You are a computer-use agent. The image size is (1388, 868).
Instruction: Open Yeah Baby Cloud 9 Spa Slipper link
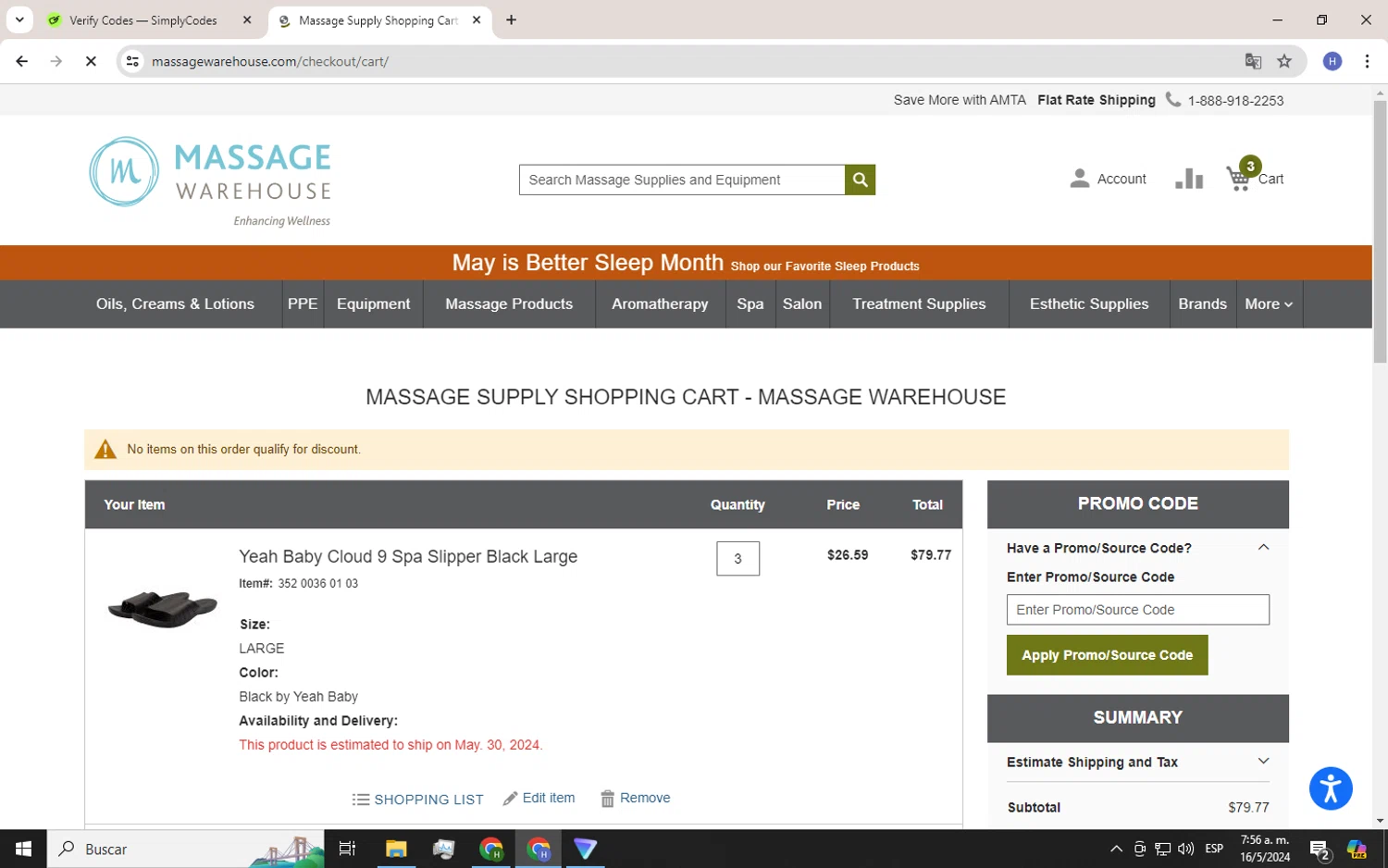pos(408,556)
